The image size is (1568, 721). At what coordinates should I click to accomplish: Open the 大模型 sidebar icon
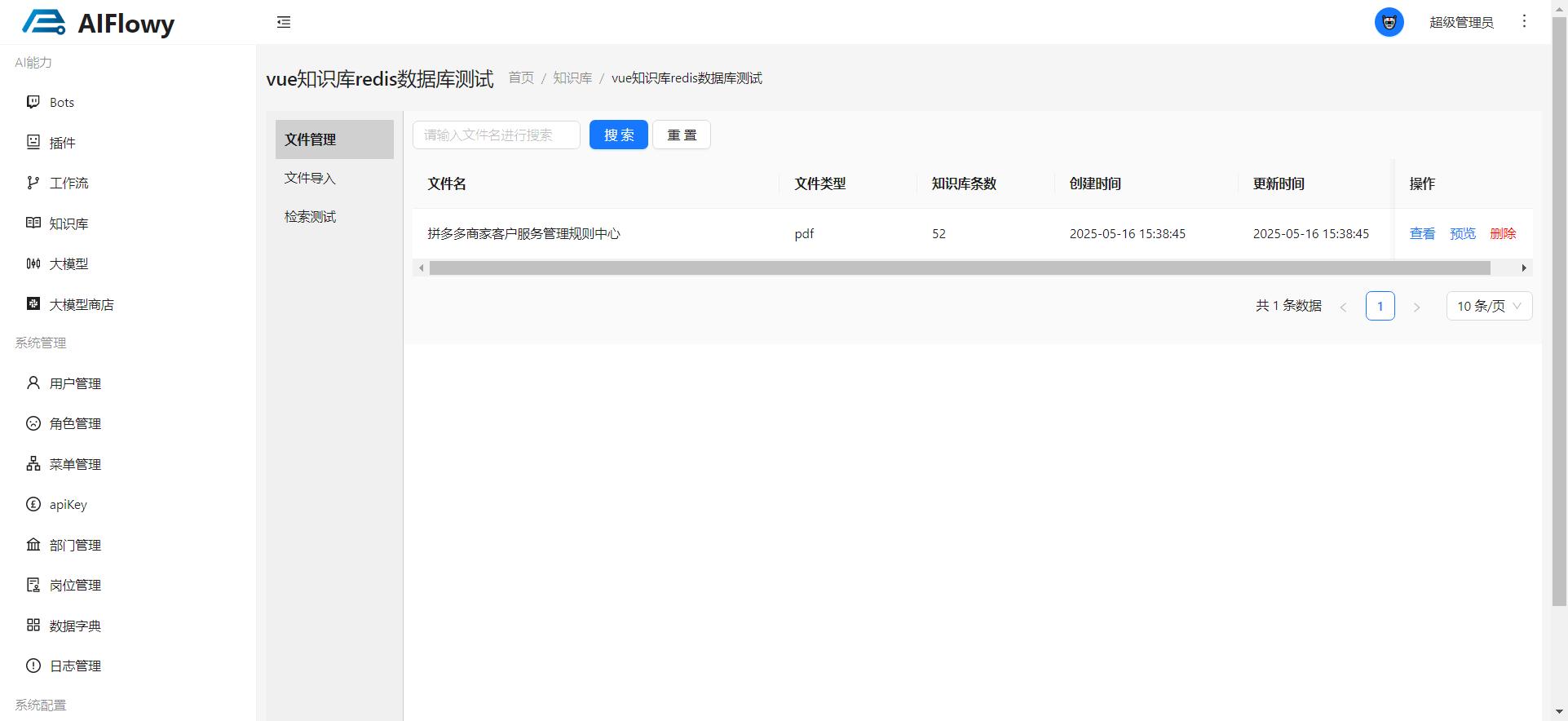(x=33, y=263)
